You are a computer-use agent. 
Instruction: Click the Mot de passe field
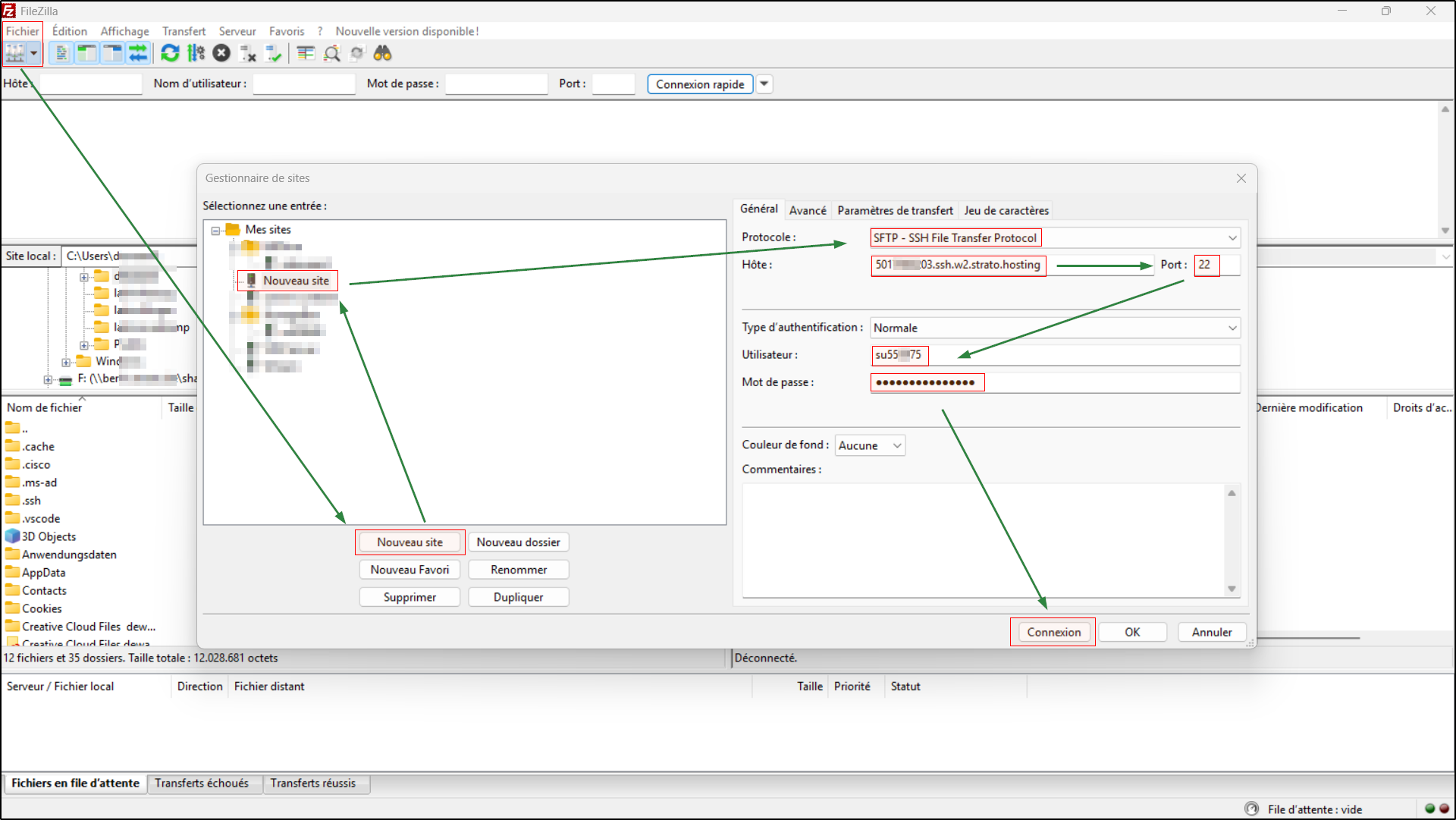tap(1054, 382)
